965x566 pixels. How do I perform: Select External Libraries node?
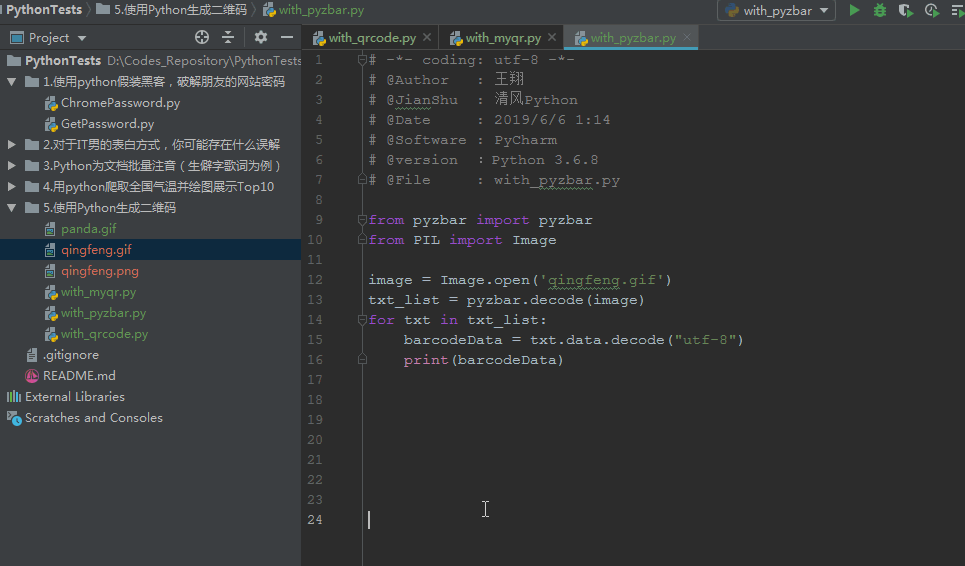pyautogui.click(x=74, y=396)
